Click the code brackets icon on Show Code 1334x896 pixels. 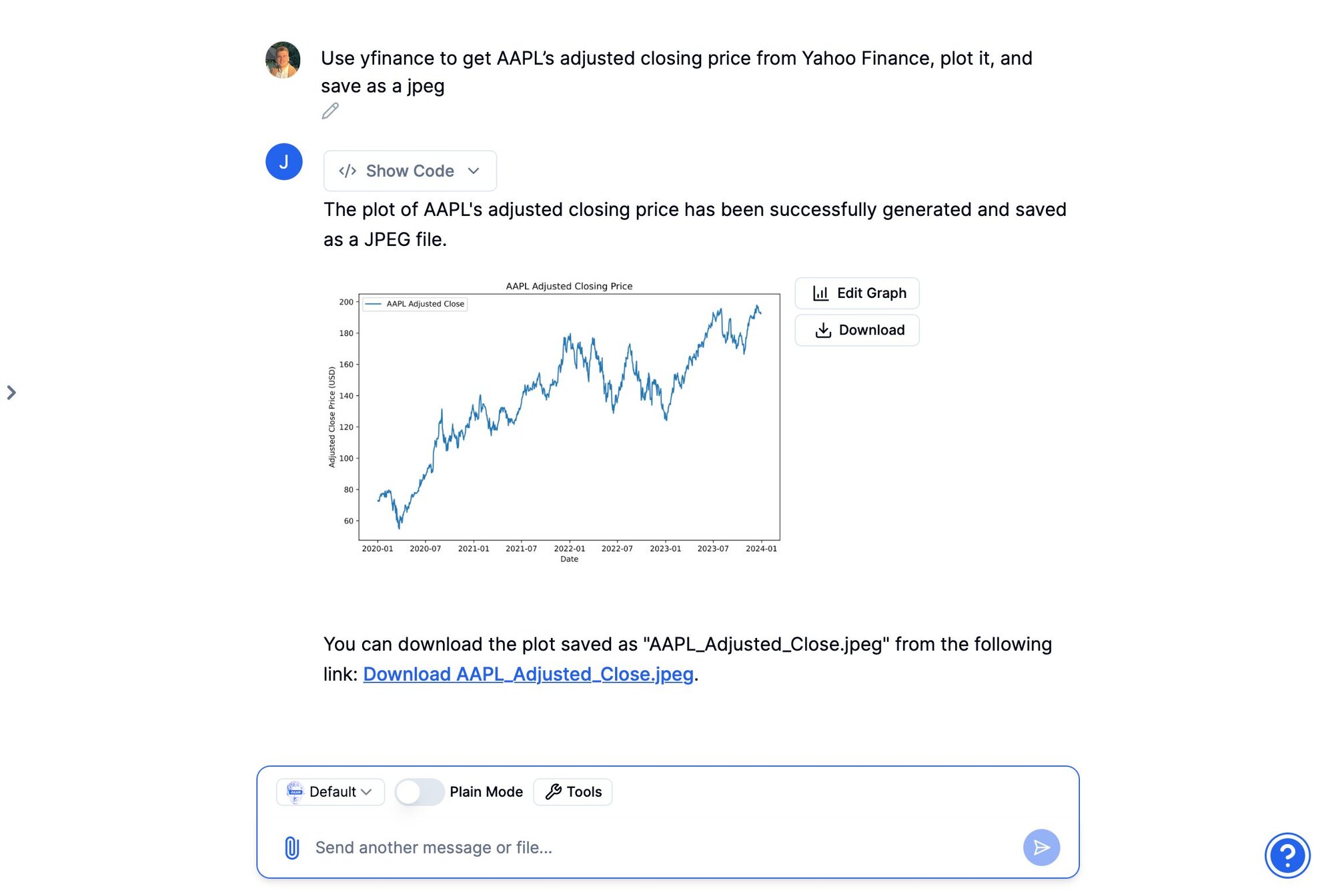click(x=348, y=171)
